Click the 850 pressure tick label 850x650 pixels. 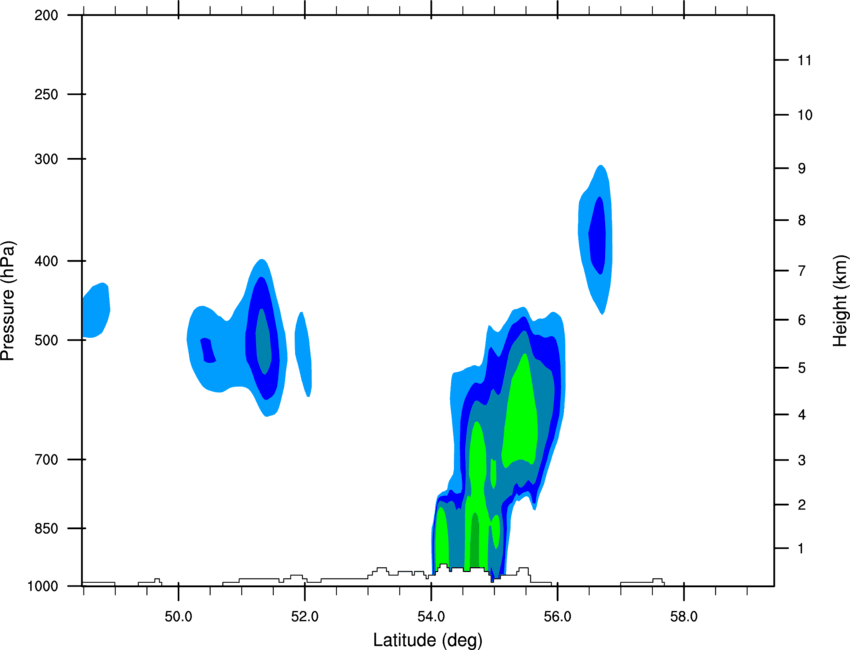47,528
